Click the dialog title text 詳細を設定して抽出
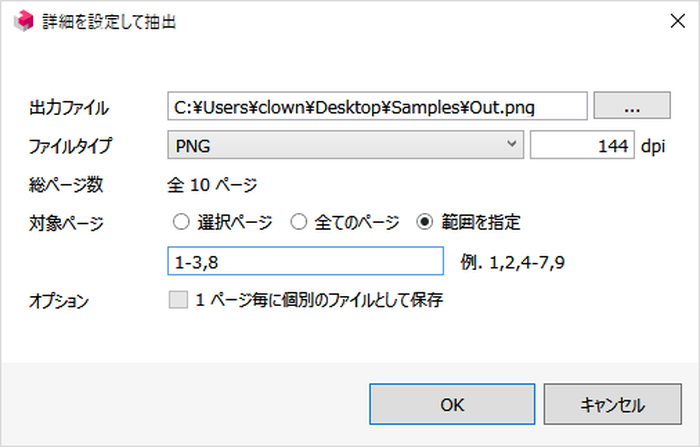 click(x=109, y=21)
